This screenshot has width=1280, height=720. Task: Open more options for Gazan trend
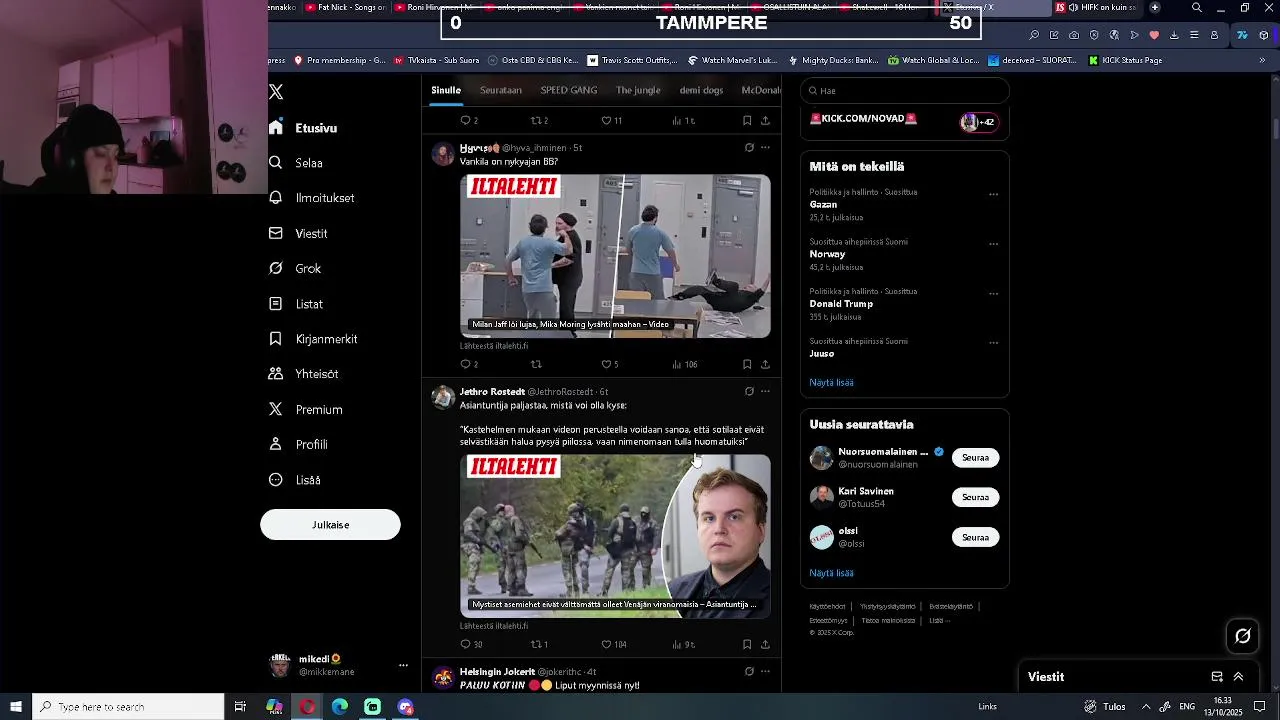click(993, 194)
